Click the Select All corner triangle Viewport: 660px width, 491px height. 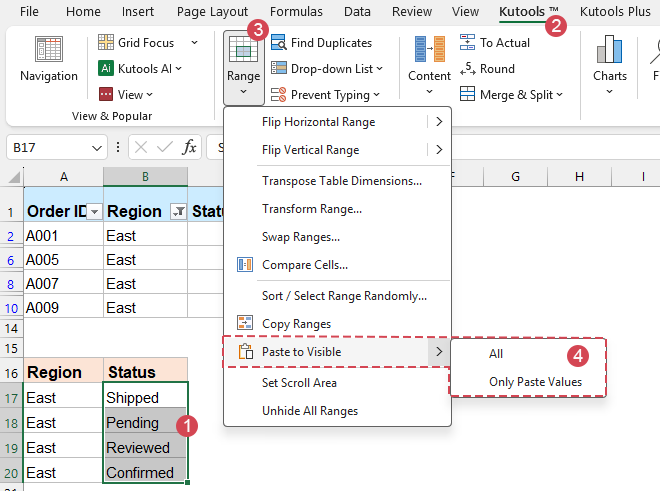point(14,177)
